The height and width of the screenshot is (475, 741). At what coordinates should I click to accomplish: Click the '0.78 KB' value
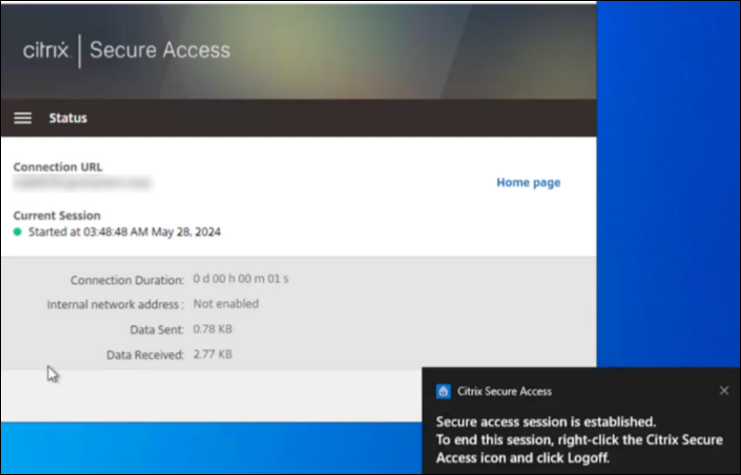coord(213,328)
